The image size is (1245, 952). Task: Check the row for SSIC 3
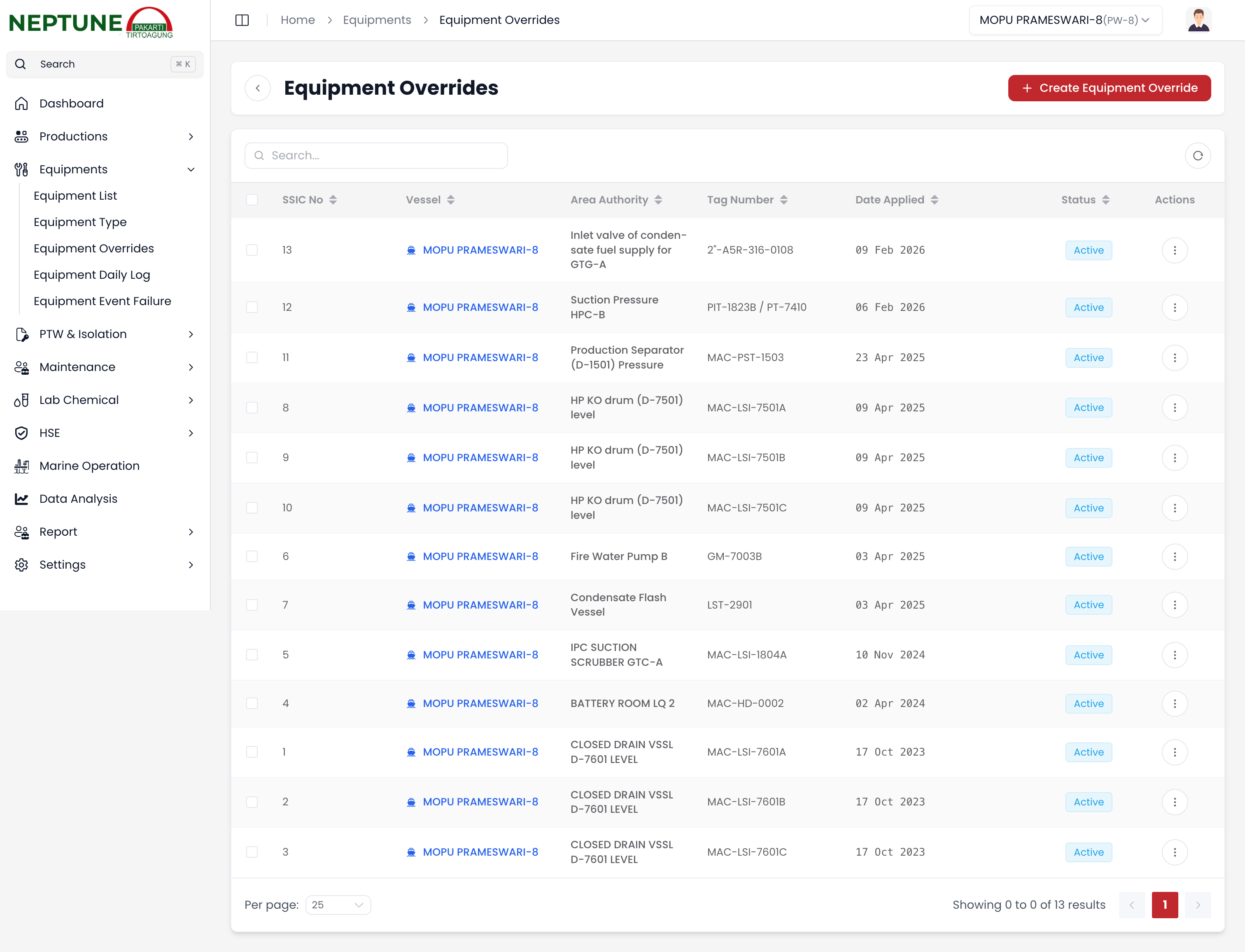(252, 852)
